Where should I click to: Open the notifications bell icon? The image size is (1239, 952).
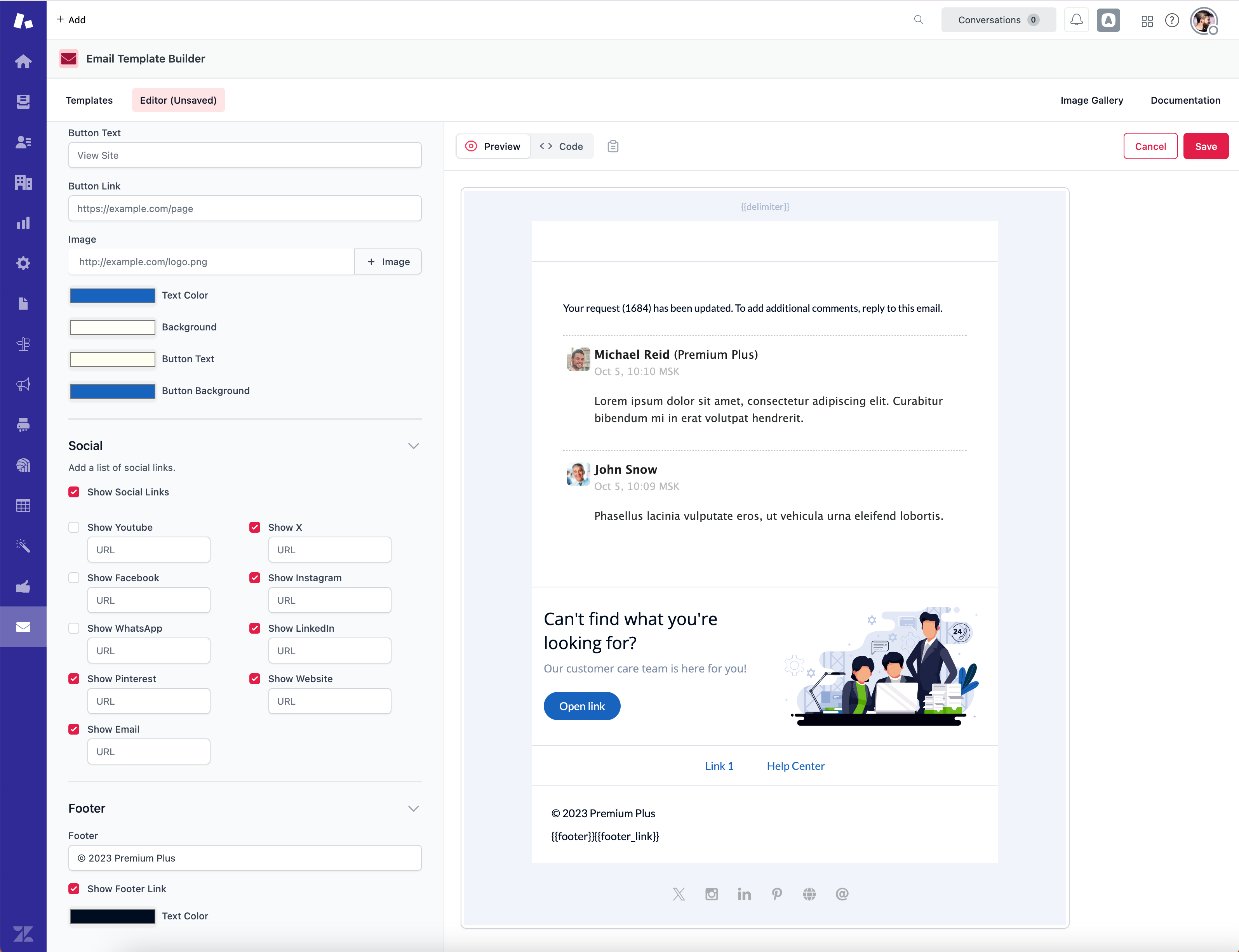[1076, 20]
